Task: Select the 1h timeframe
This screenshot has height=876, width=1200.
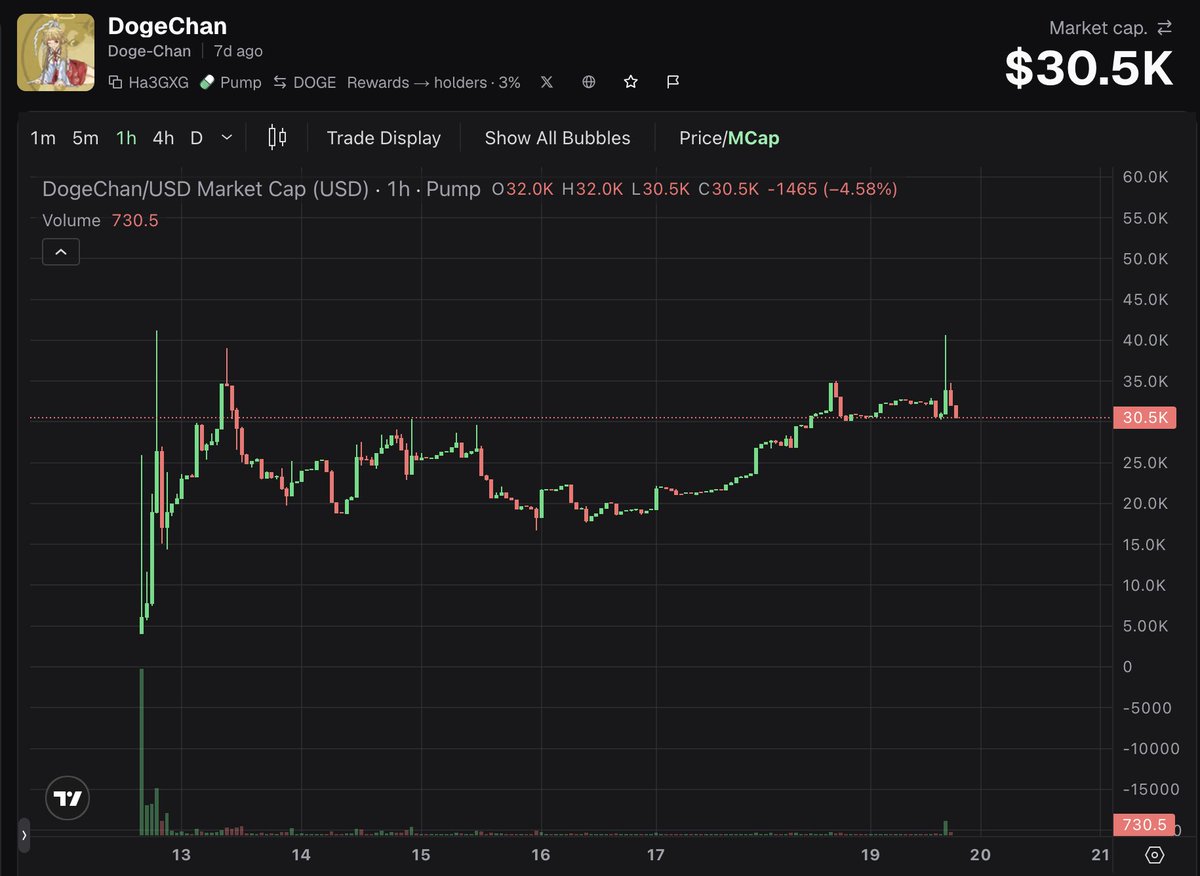Action: [126, 138]
